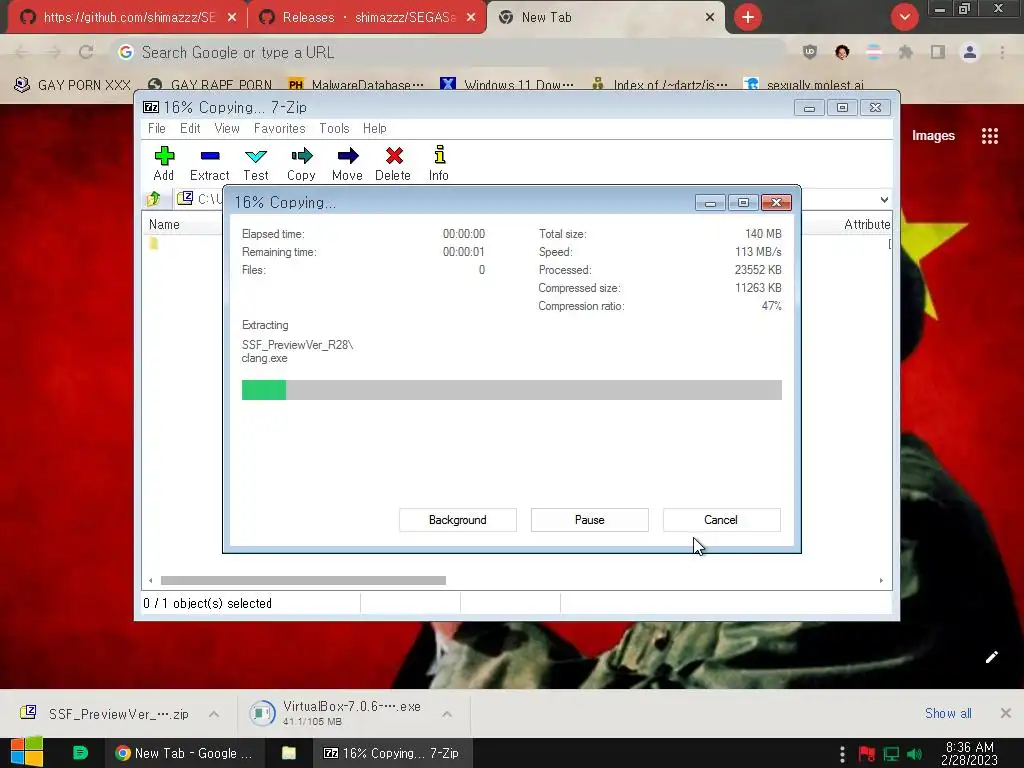Open SSF_PreviewVer zip download item
The height and width of the screenshot is (768, 1024).
104,714
